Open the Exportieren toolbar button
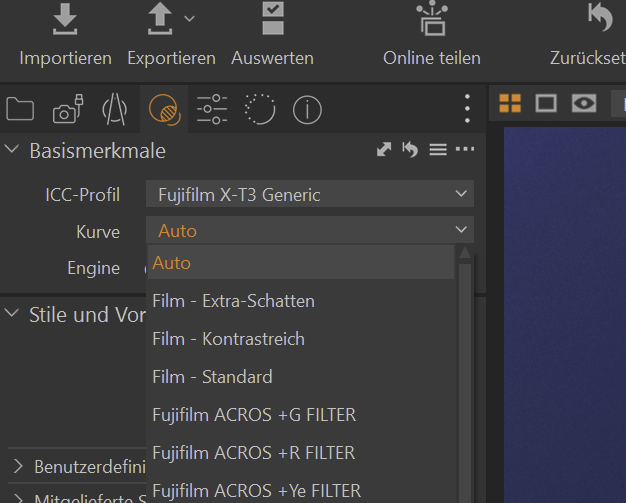 pyautogui.click(x=162, y=20)
